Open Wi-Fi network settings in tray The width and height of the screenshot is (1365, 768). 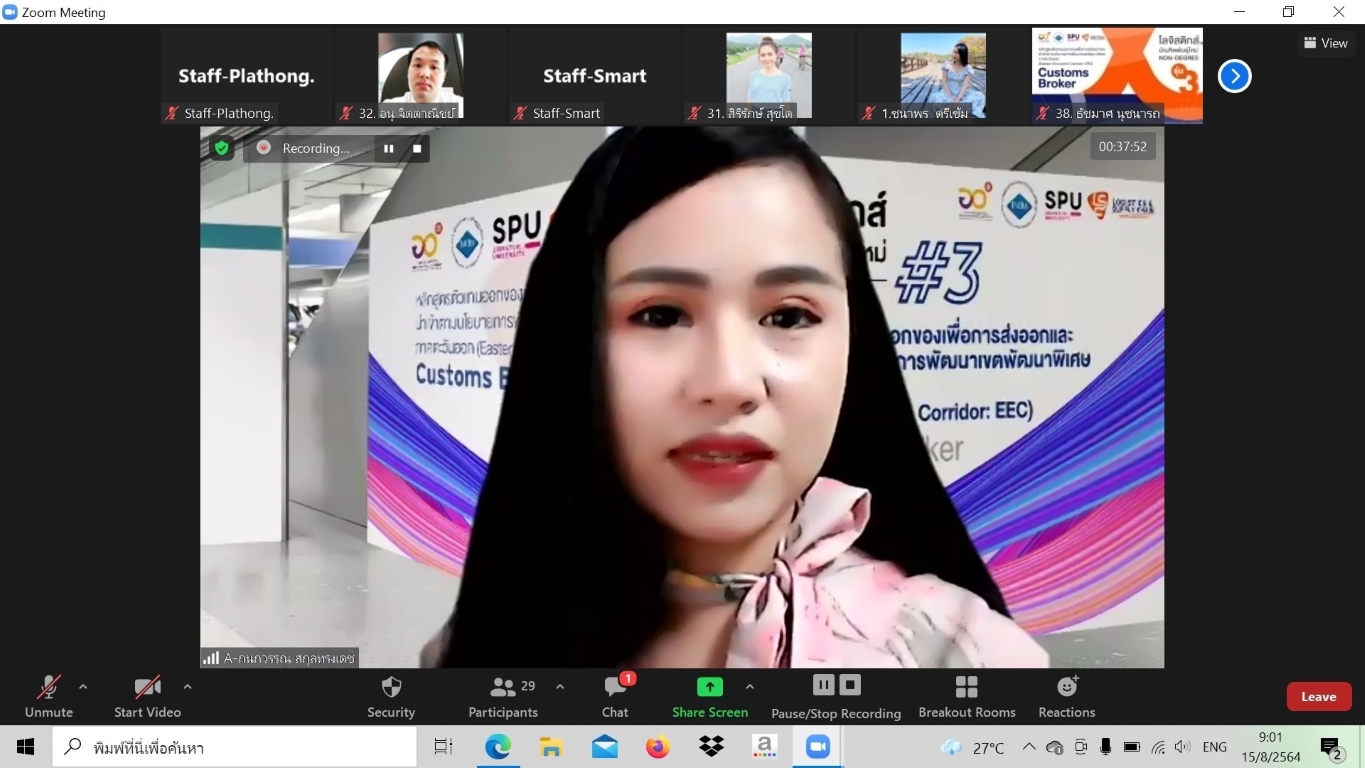click(1158, 747)
